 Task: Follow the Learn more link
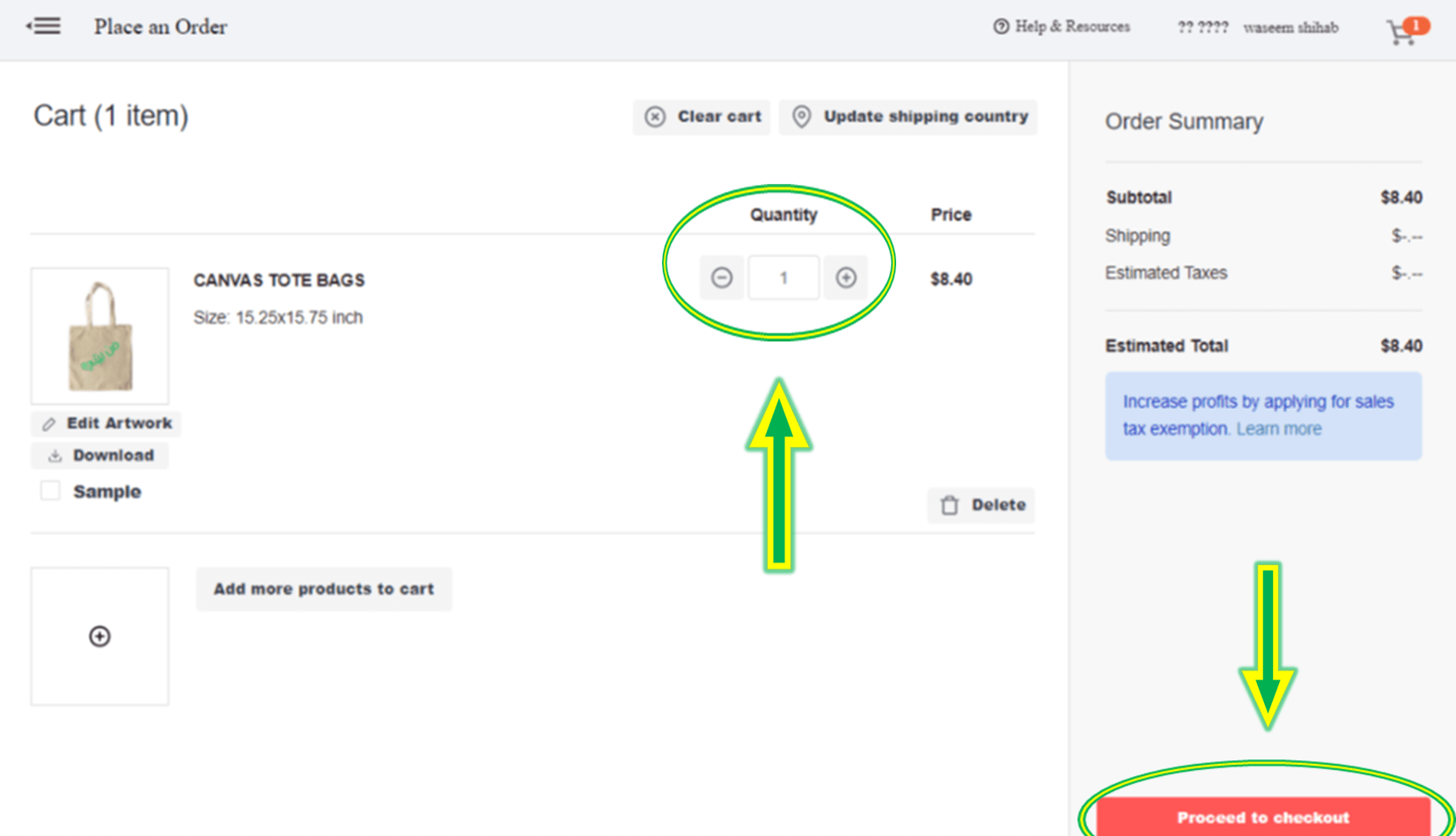[1279, 429]
